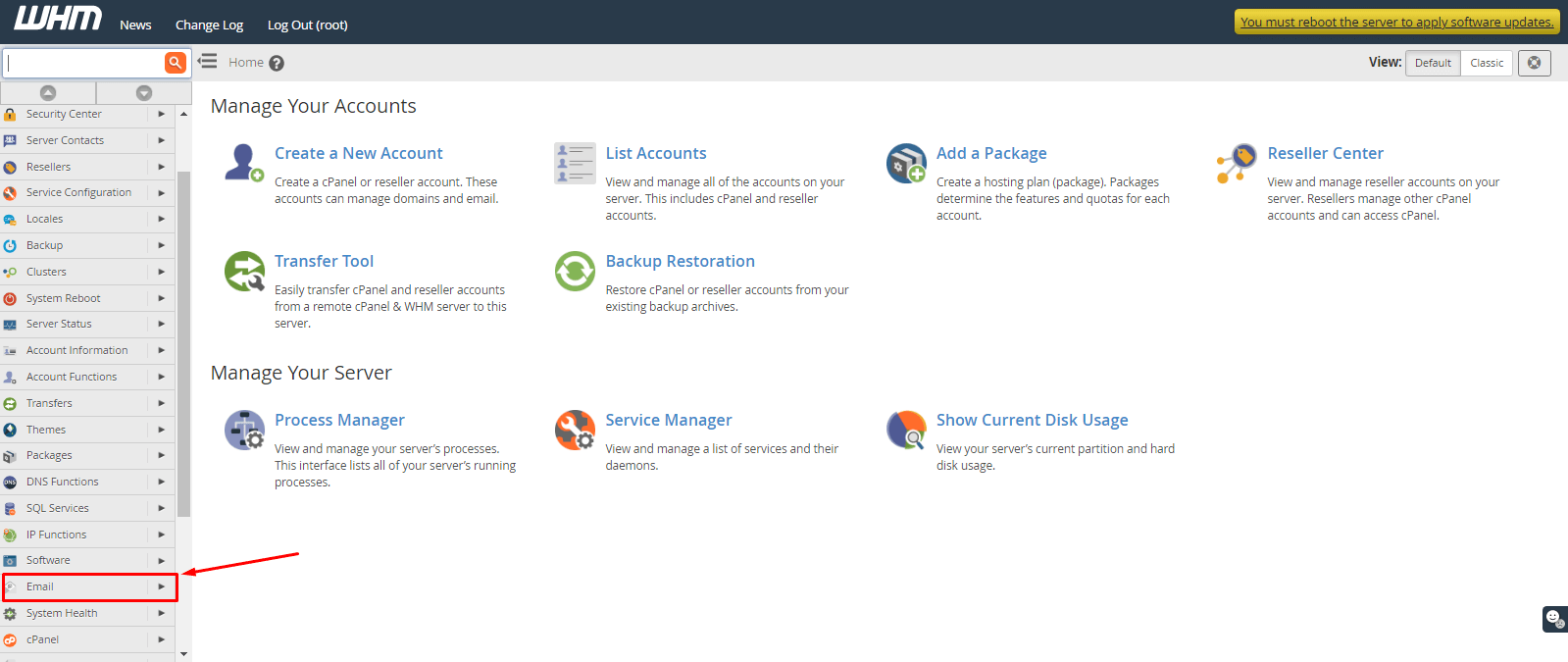Screen dimensions: 1568x662
Task: Expand the Clusters submenu arrow
Action: (161, 272)
